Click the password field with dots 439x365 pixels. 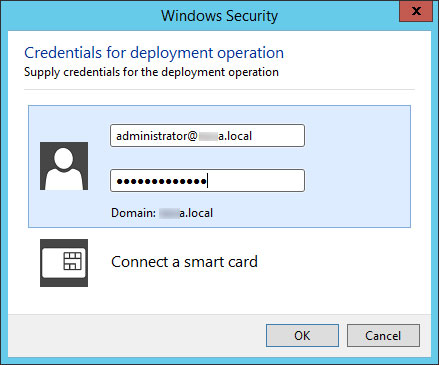(x=207, y=181)
